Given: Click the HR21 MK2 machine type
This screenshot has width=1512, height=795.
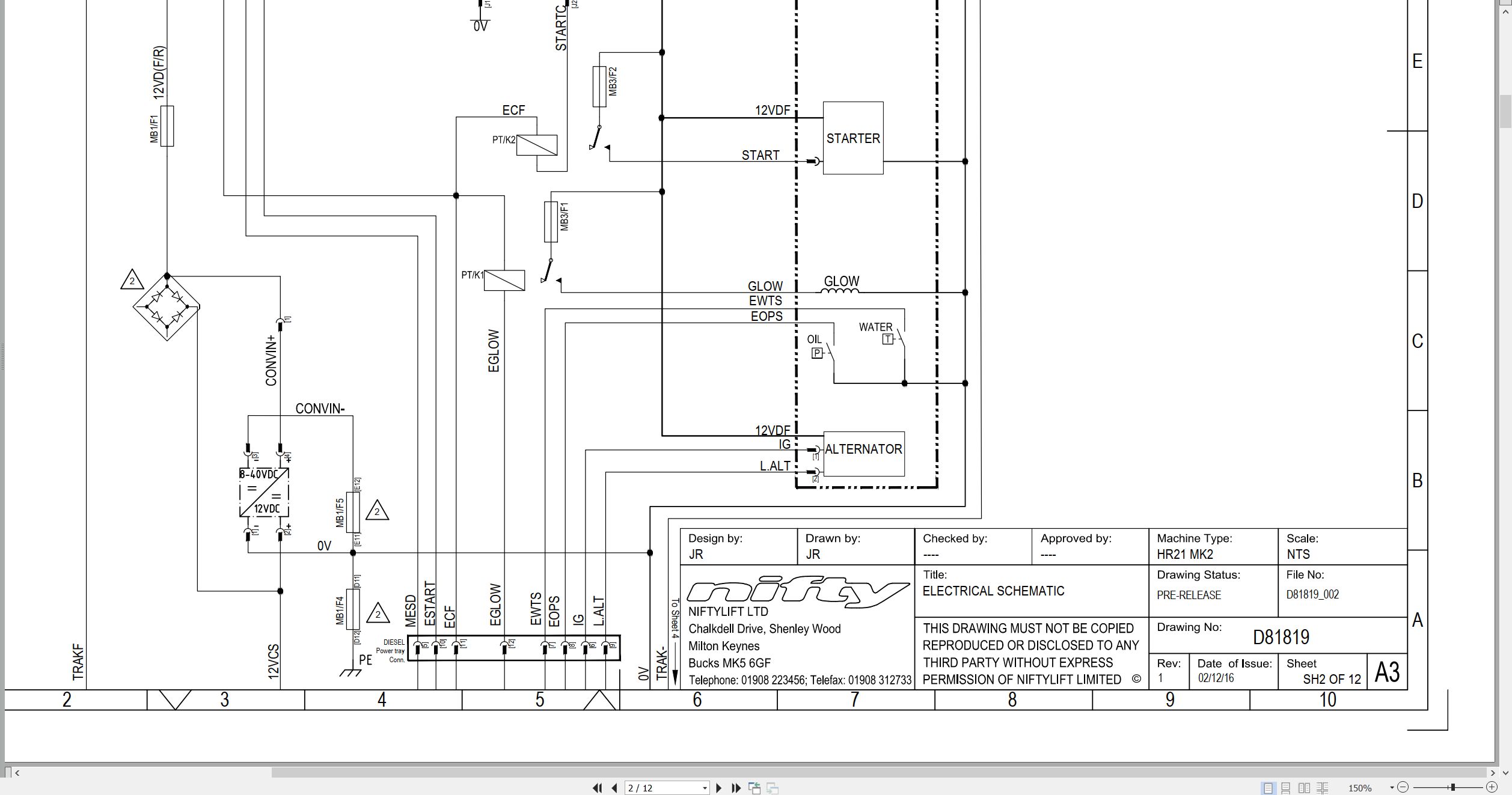Looking at the screenshot, I should coord(1185,554).
